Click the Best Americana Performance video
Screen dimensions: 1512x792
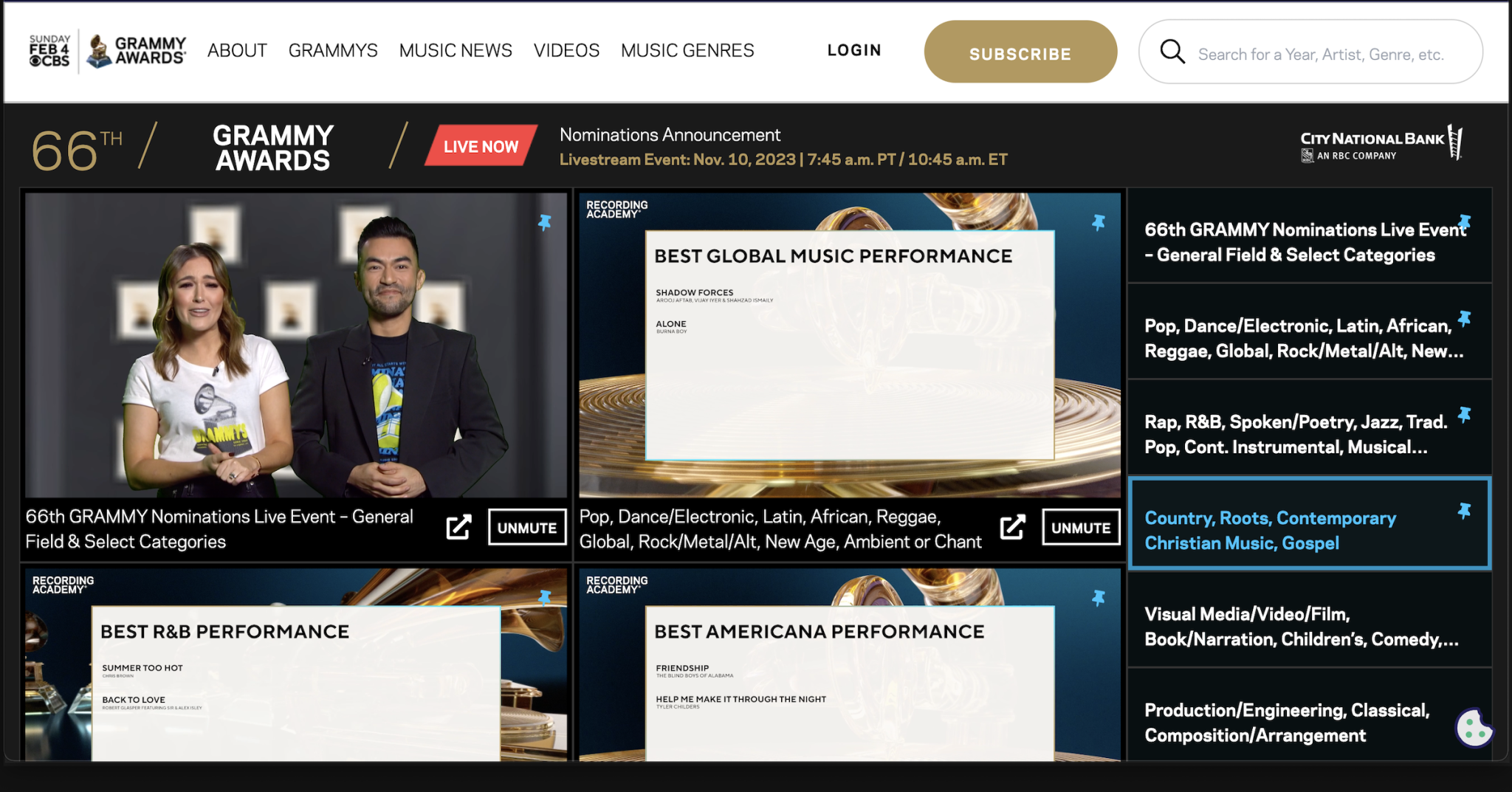click(850, 664)
